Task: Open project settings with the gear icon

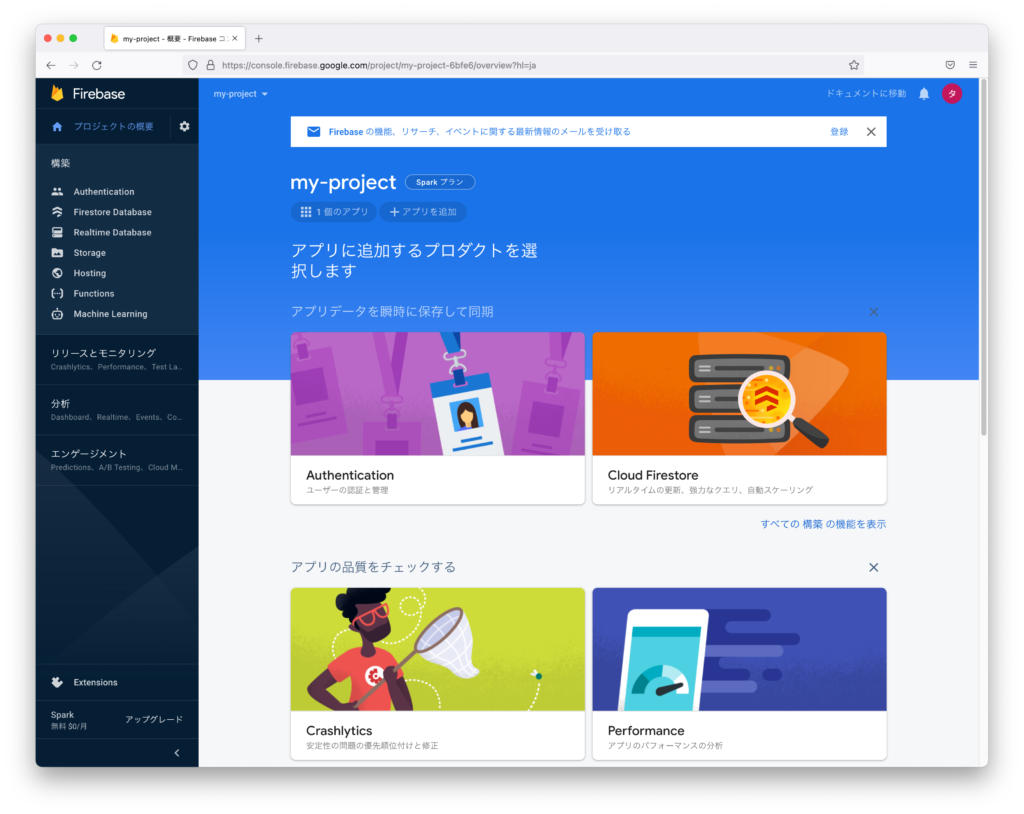Action: (x=184, y=127)
